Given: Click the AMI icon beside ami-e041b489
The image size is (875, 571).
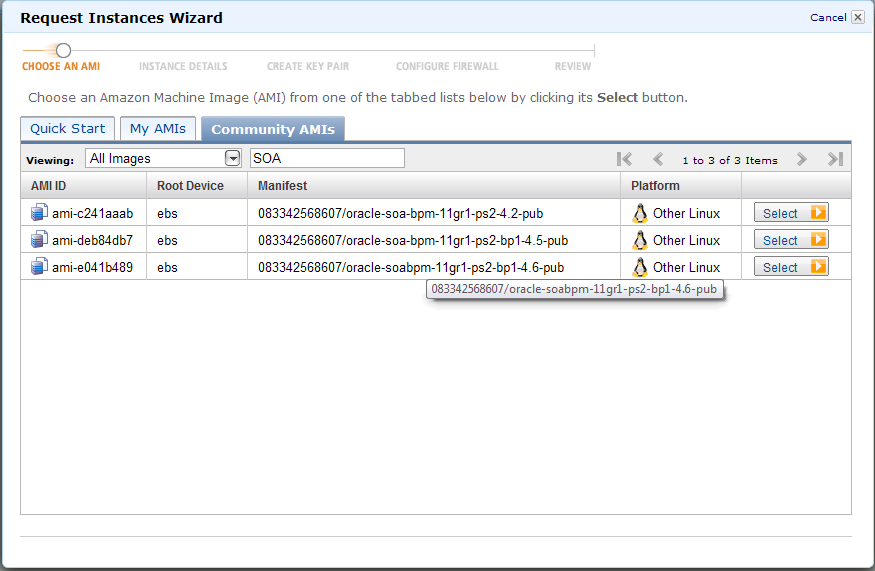Looking at the screenshot, I should point(39,267).
